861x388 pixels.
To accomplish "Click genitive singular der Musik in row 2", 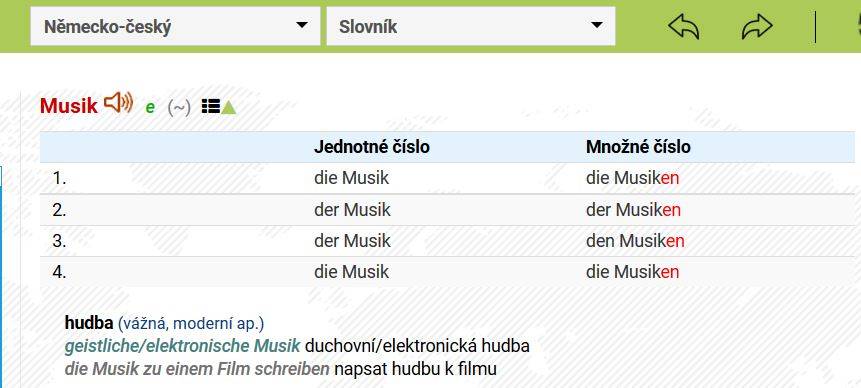I will point(352,210).
